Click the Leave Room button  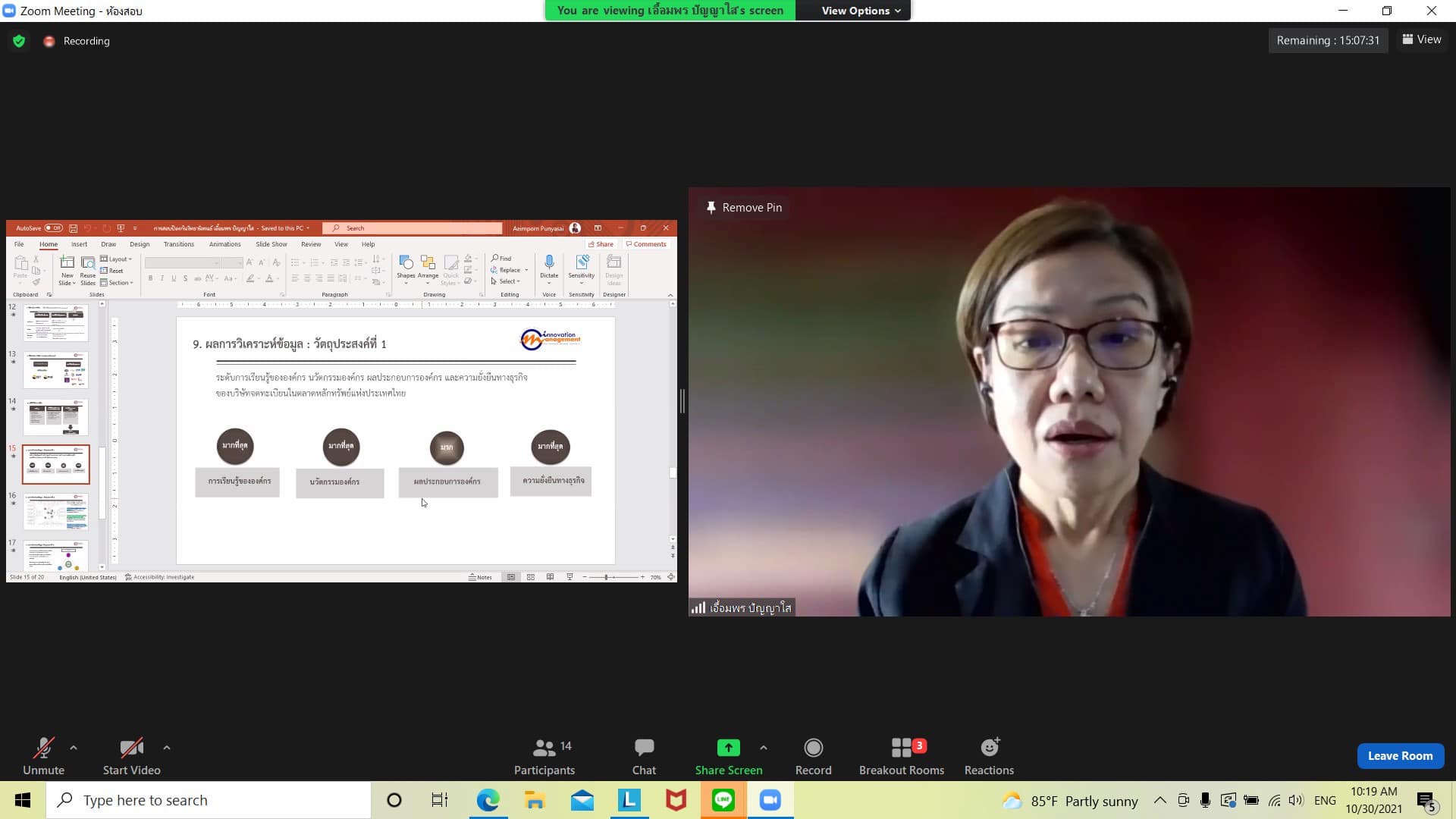pos(1400,755)
